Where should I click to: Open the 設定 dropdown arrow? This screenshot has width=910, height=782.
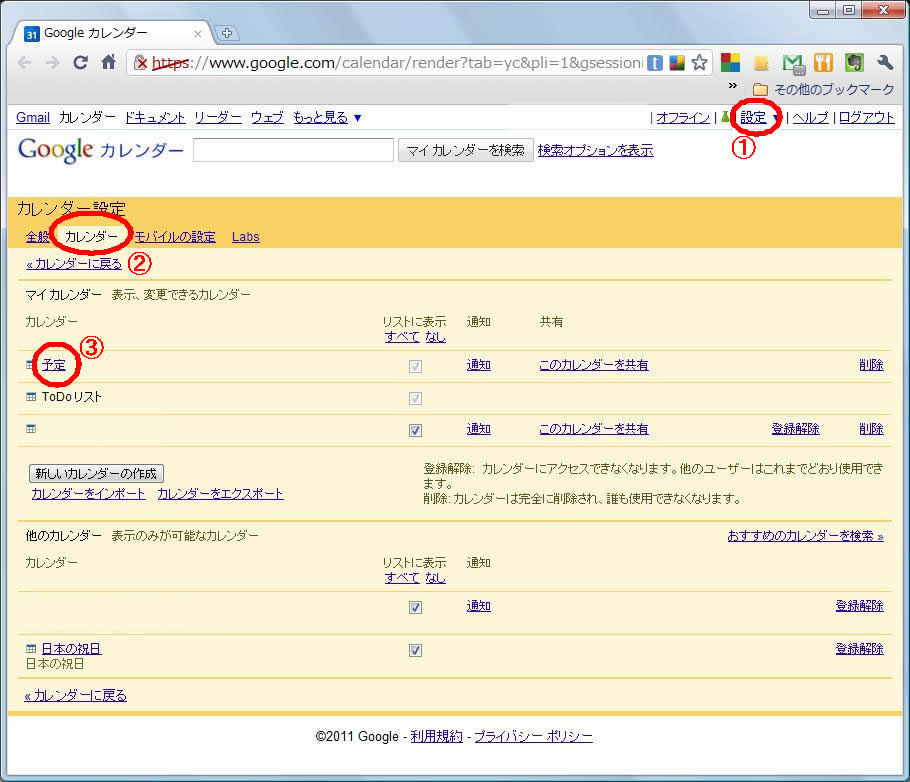[775, 118]
